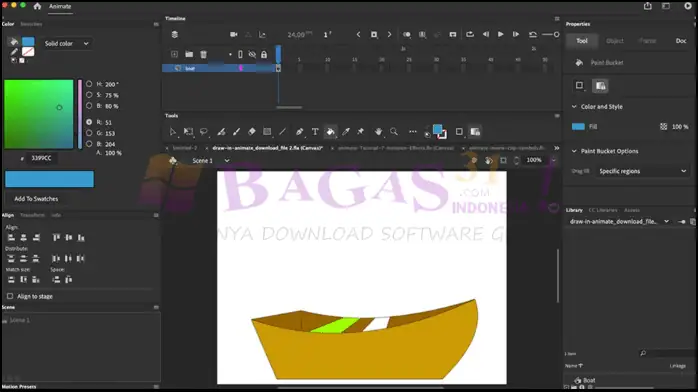Viewport: 698px width, 392px height.
Task: Click the Fill color swatch in Properties
Action: point(578,126)
